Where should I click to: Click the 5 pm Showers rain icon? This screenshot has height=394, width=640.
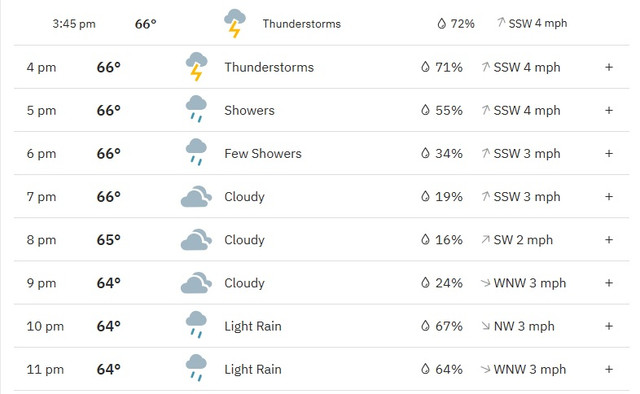[x=196, y=109]
